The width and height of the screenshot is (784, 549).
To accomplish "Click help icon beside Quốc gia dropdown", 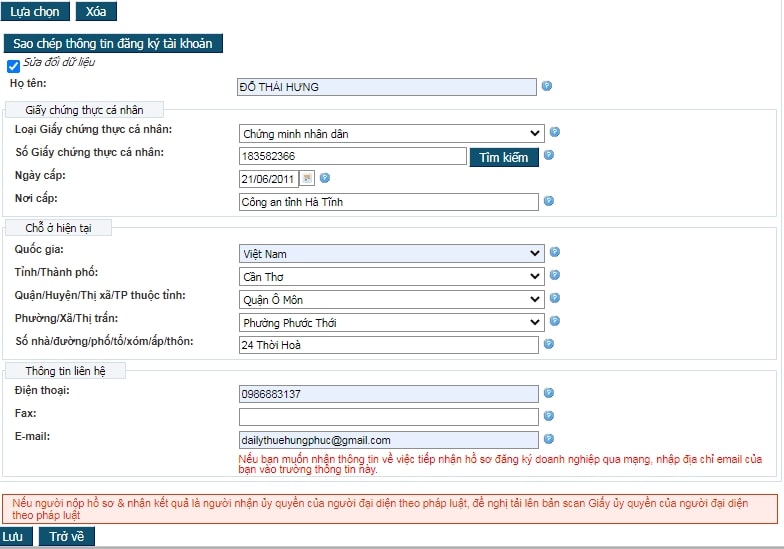I will (x=555, y=253).
